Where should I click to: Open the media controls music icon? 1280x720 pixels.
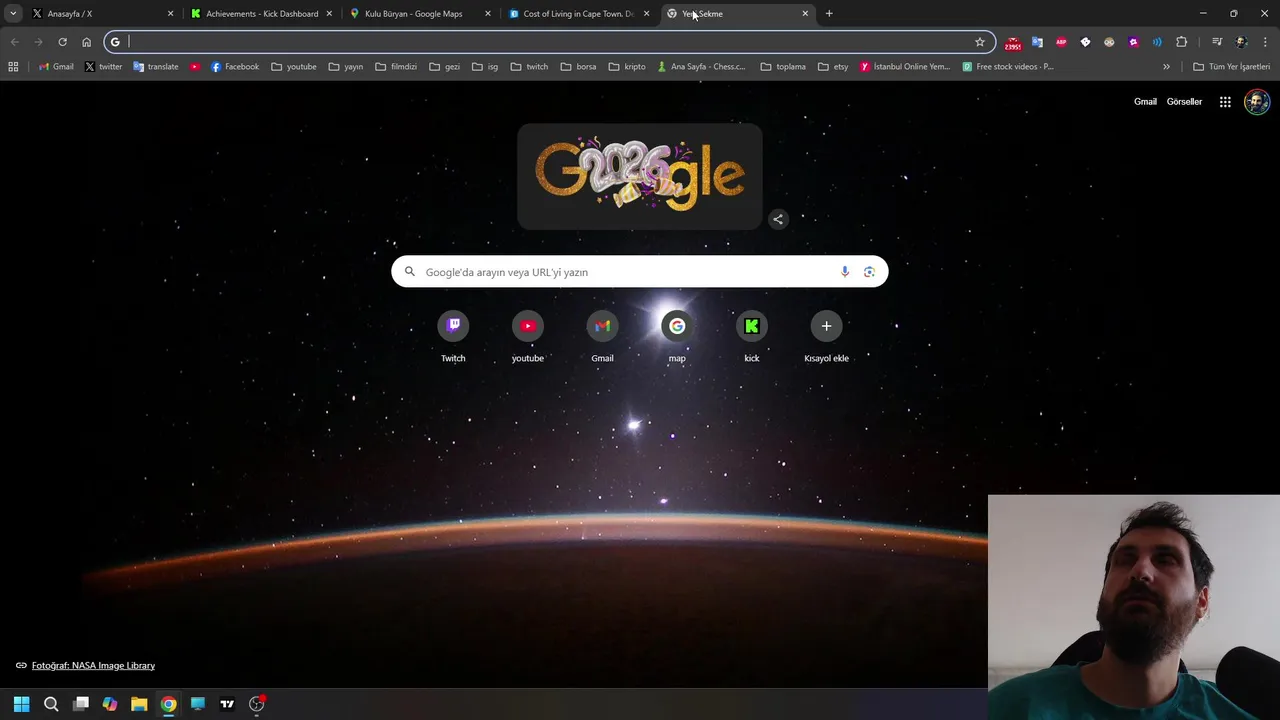click(x=1217, y=42)
